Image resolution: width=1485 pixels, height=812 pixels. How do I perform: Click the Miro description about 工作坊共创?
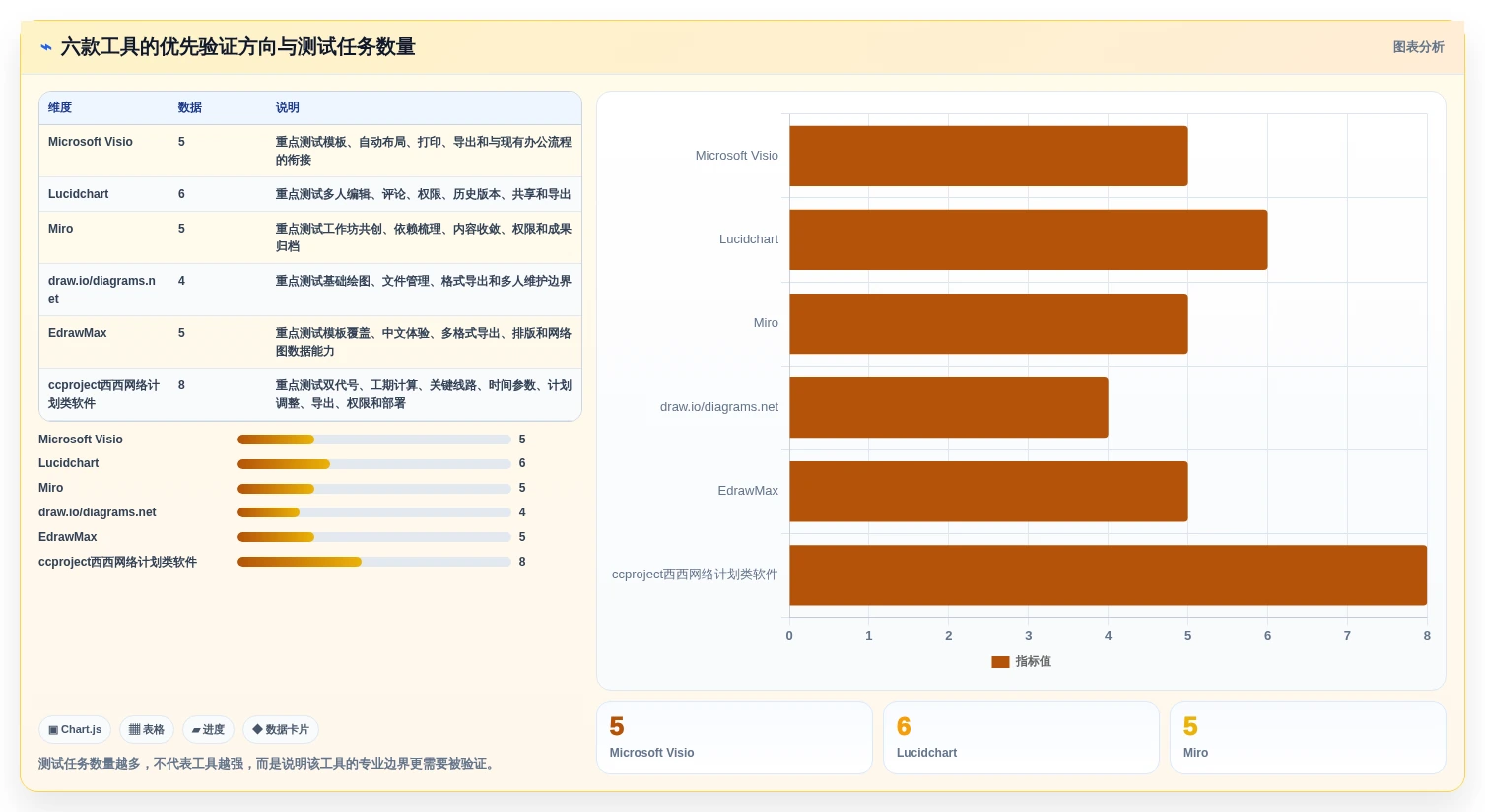pyautogui.click(x=424, y=237)
